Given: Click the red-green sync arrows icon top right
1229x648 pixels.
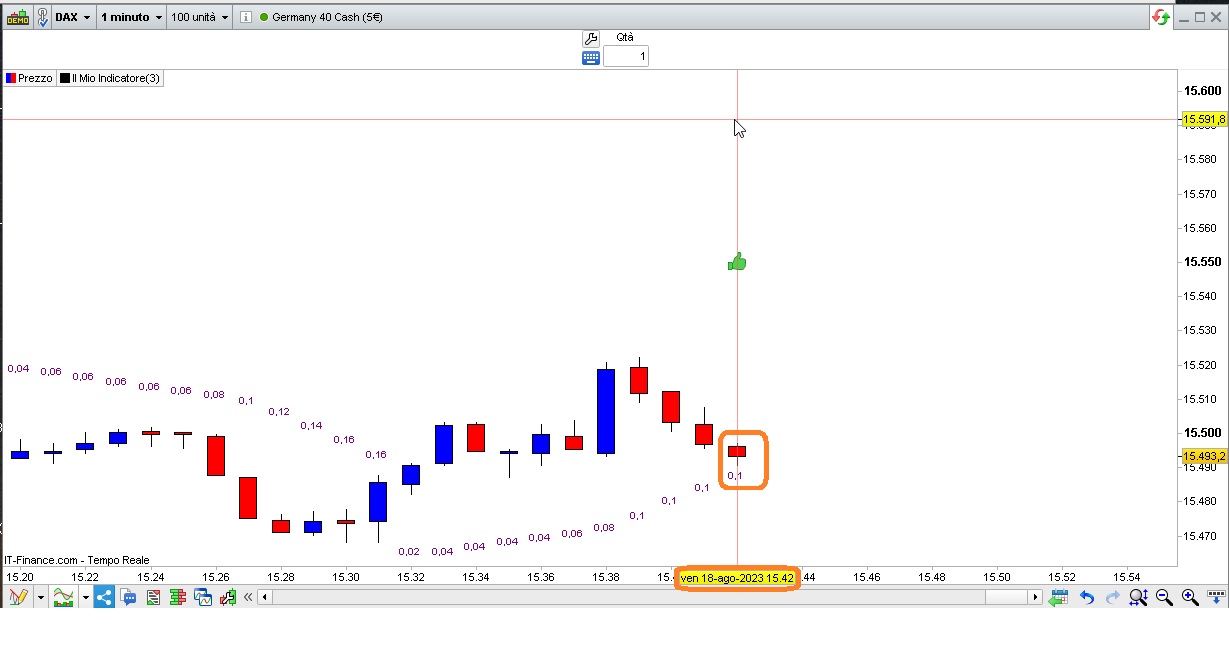Looking at the screenshot, I should pyautogui.click(x=1161, y=17).
